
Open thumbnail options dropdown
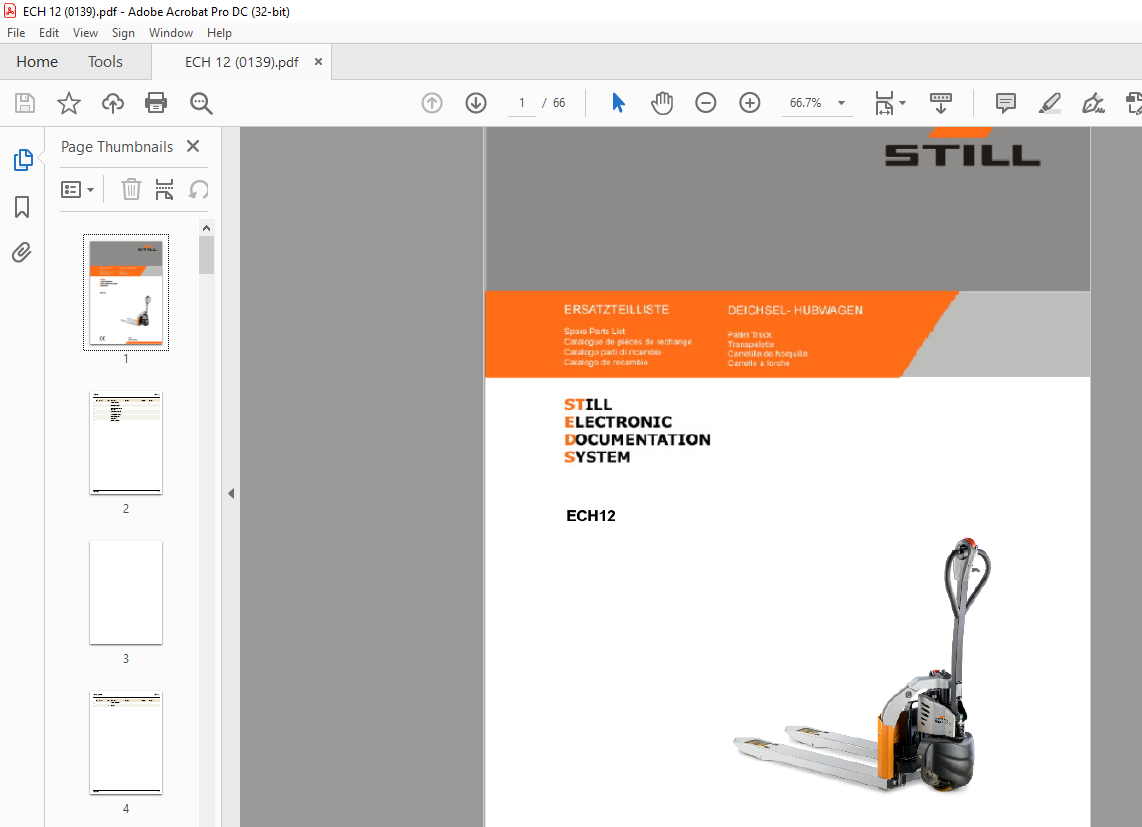pos(77,189)
